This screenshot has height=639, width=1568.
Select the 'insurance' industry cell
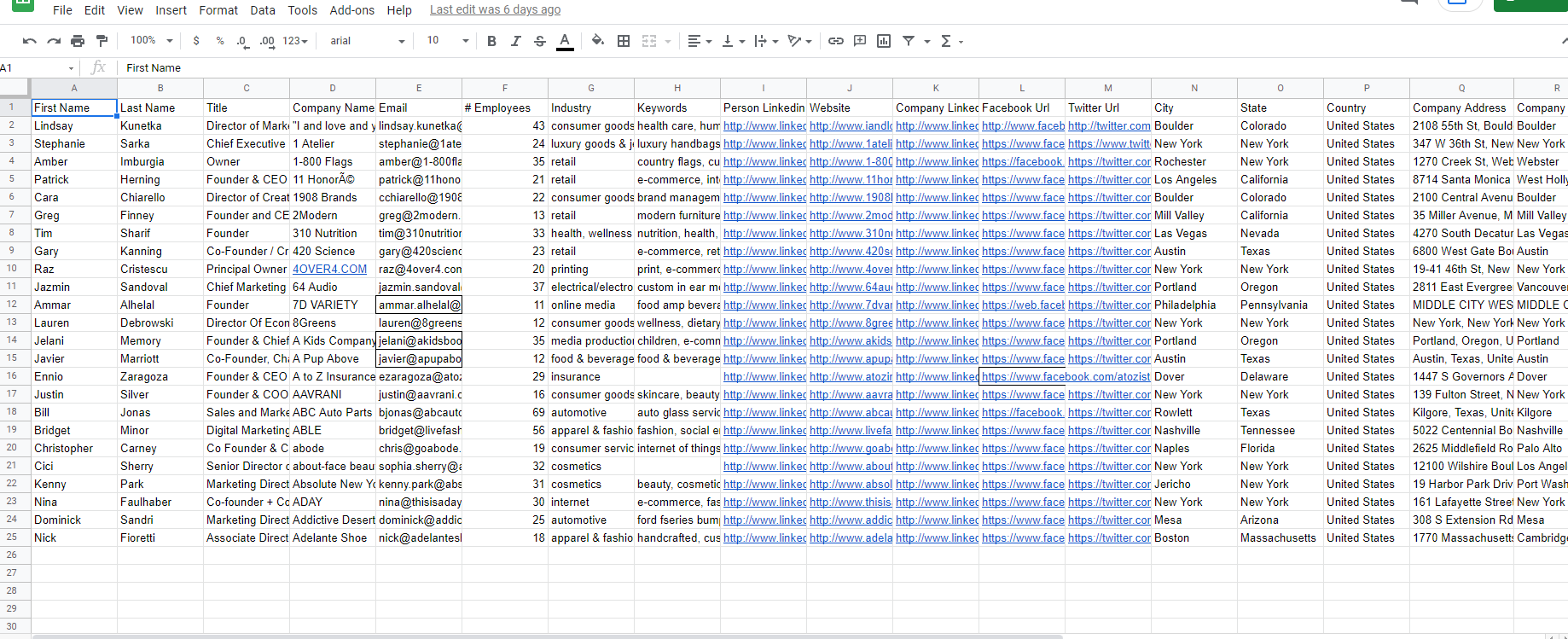(591, 377)
